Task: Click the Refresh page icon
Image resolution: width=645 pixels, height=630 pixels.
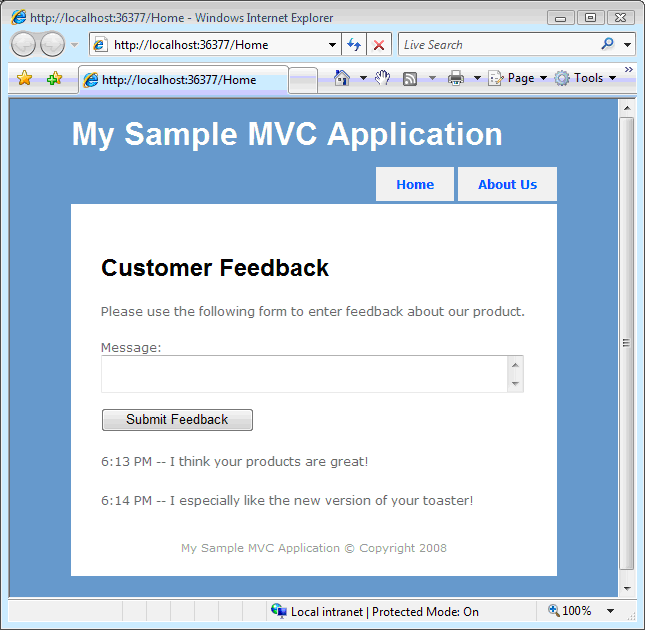Action: 354,44
